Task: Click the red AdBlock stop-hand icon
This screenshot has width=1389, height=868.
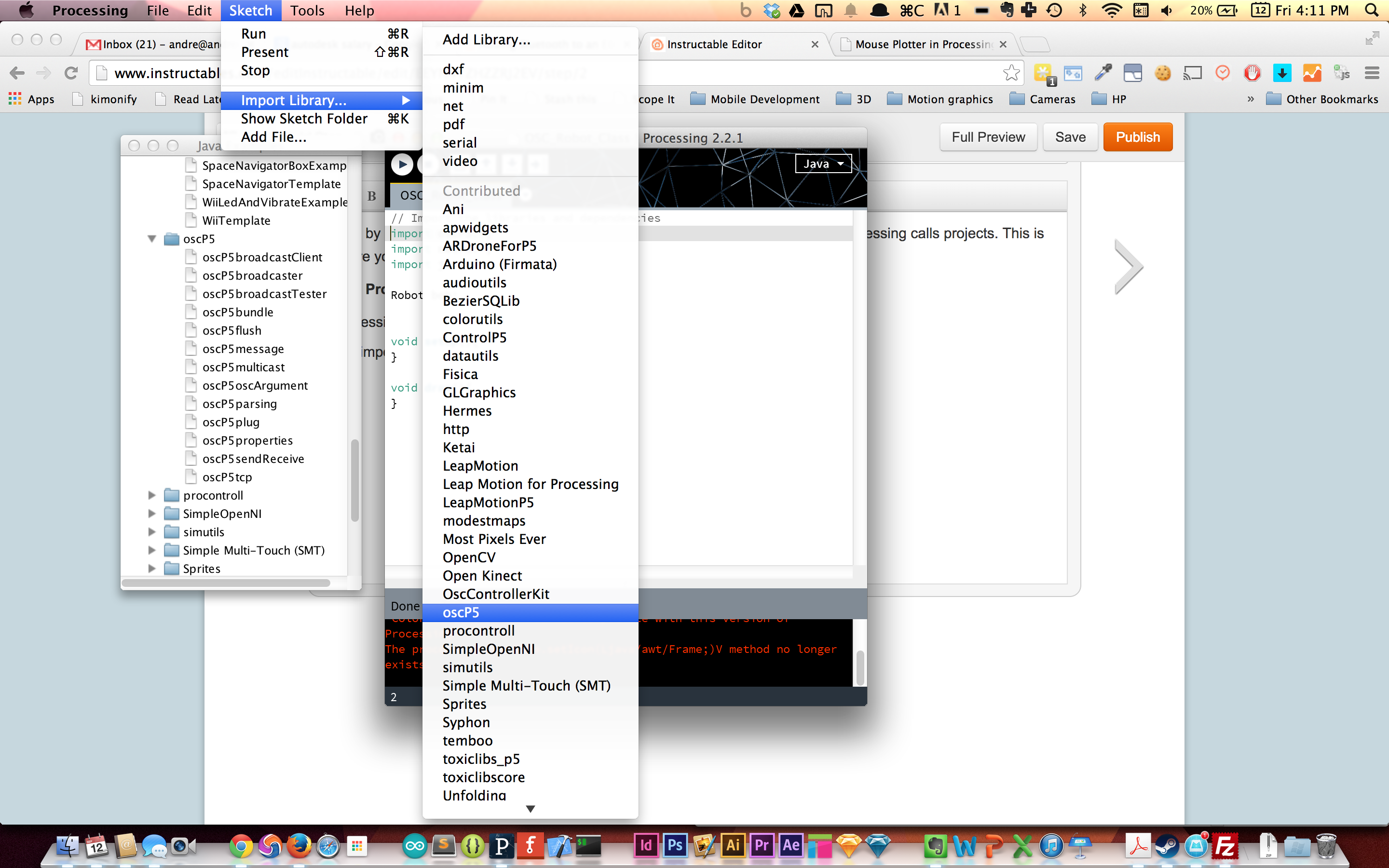Action: click(1253, 73)
